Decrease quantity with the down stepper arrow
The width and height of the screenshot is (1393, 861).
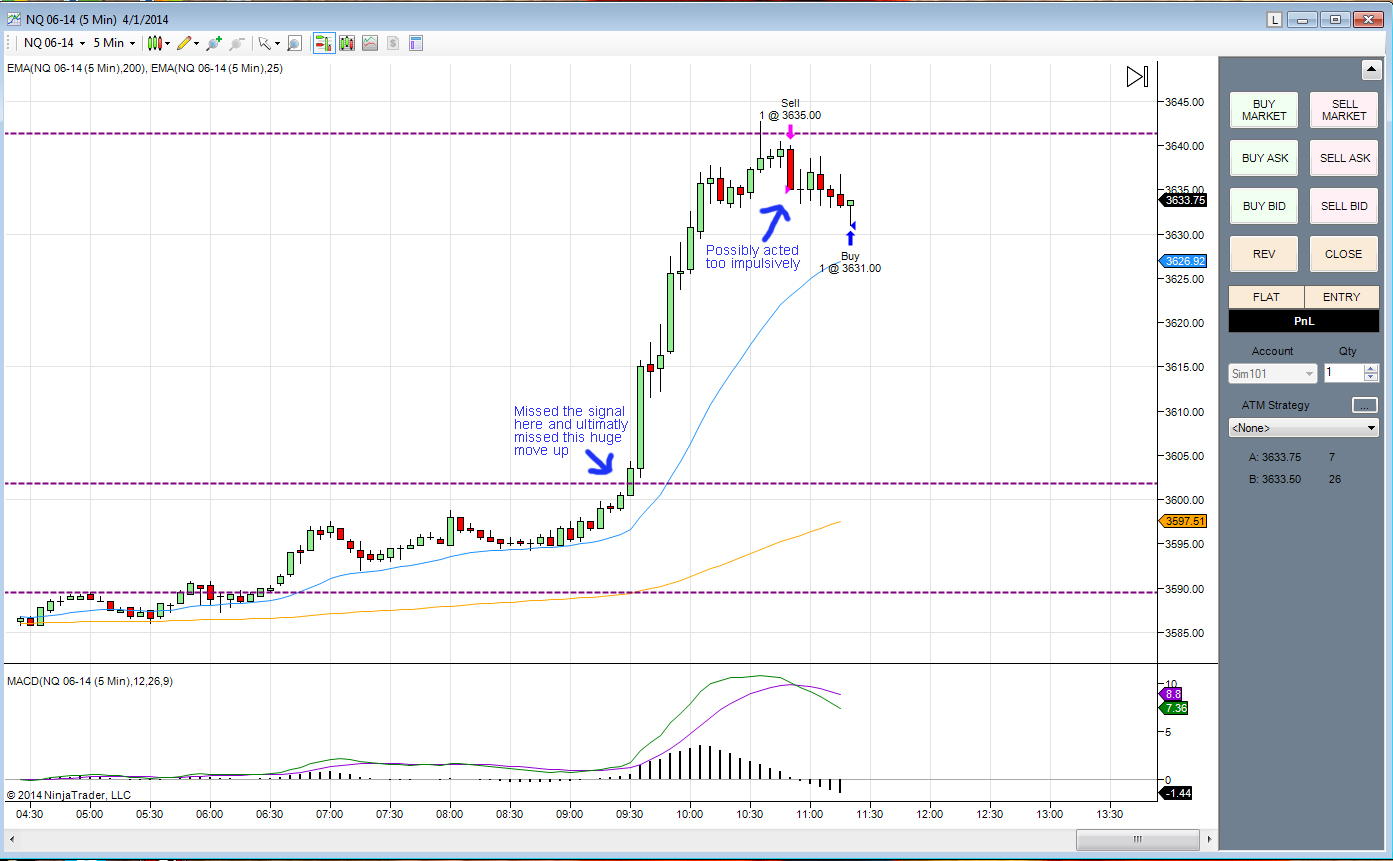(x=1371, y=378)
